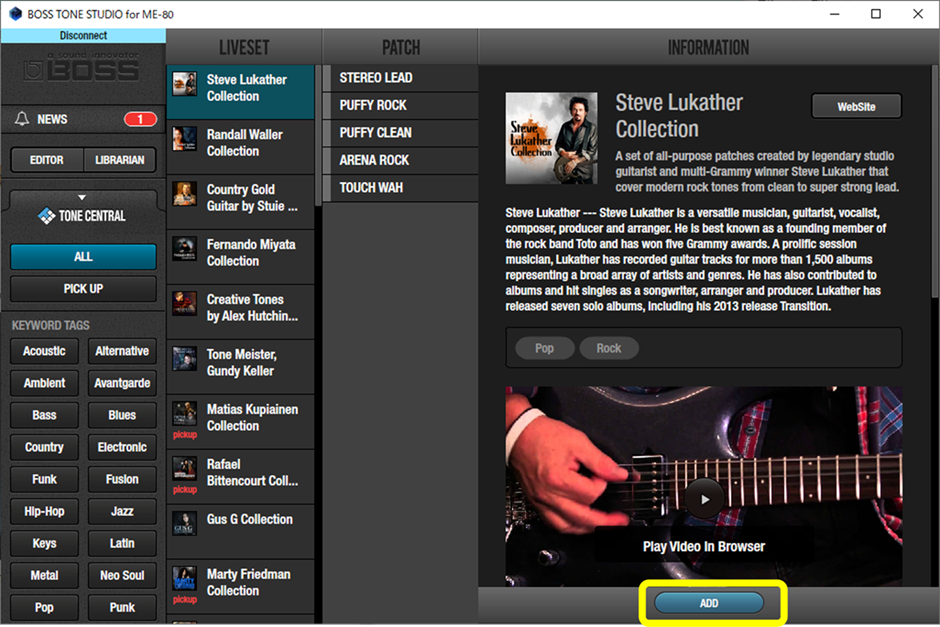This screenshot has width=940, height=627.
Task: Click the Marty Friedman Collection thumbnail
Action: [185, 578]
